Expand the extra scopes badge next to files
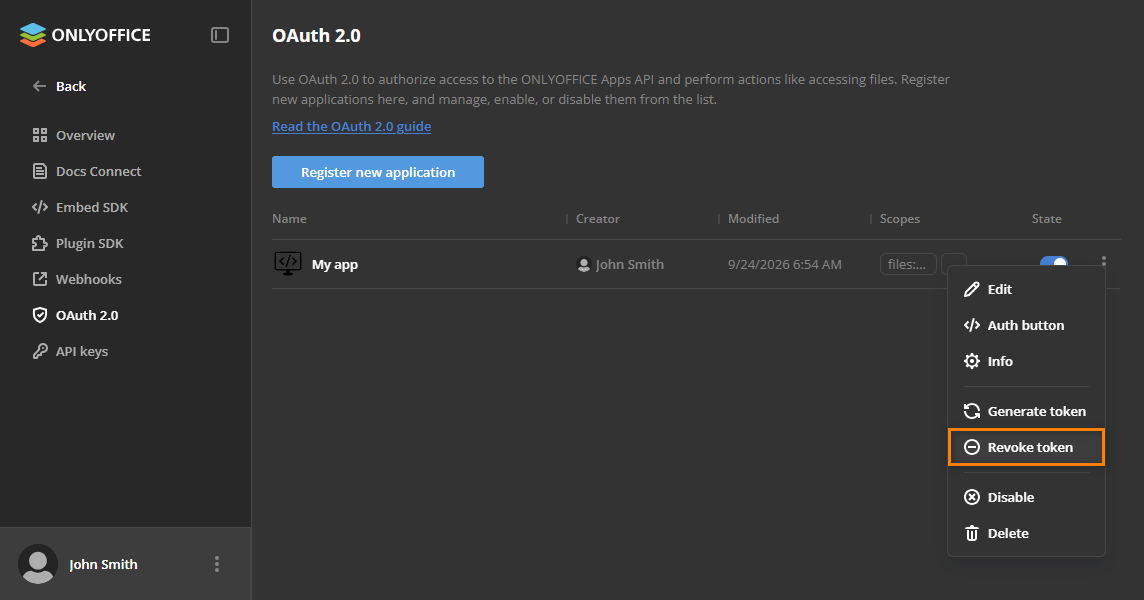Screen dimensions: 1144x600 coord(954,259)
